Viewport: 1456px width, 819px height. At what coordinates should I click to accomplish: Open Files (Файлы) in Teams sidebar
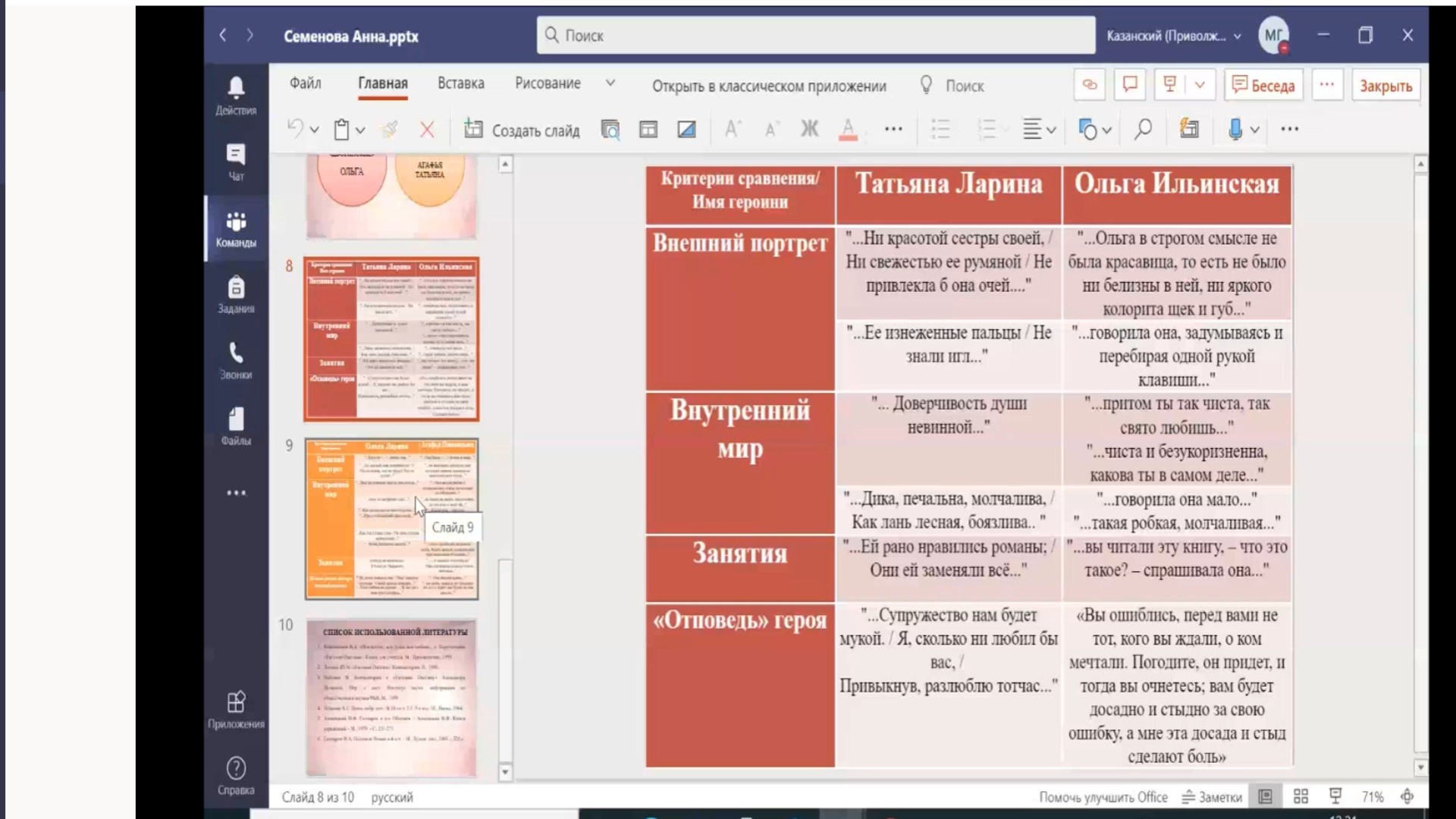(x=236, y=426)
